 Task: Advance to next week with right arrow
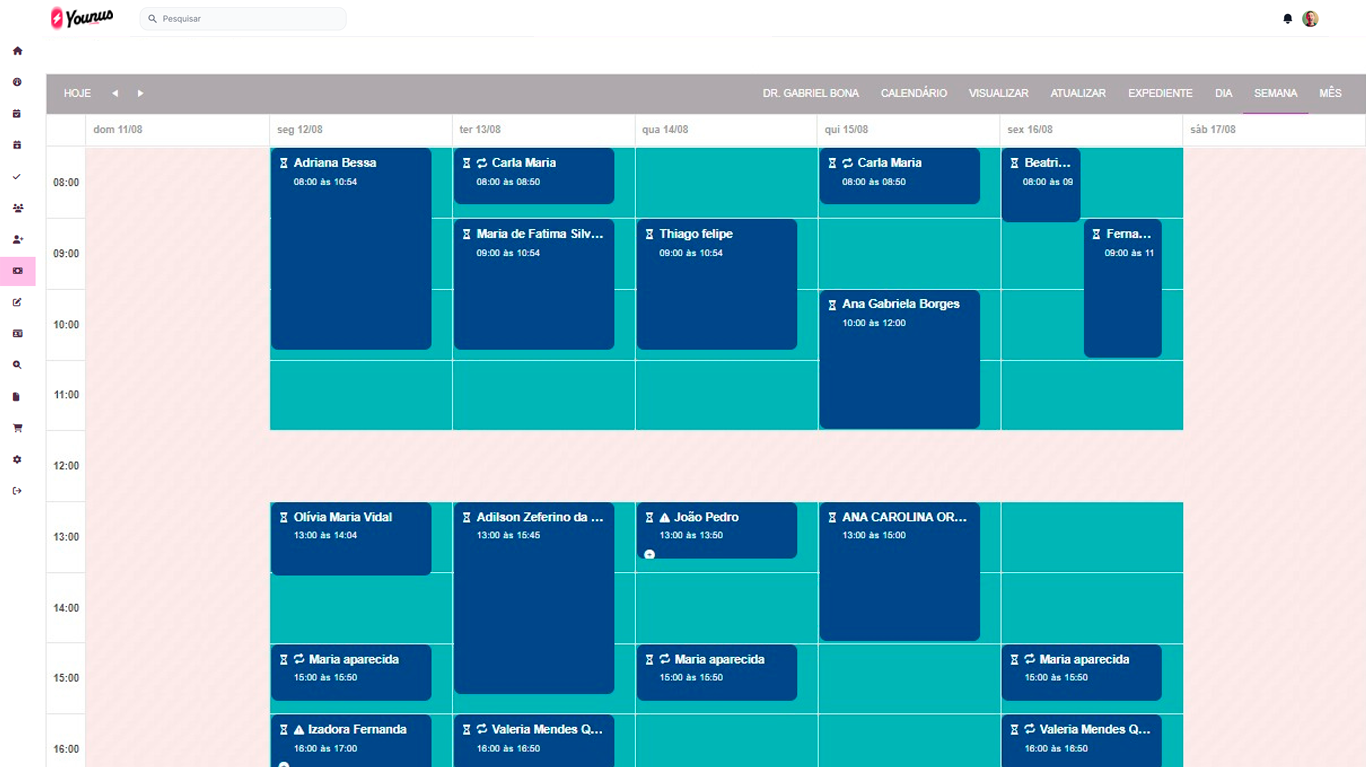141,94
